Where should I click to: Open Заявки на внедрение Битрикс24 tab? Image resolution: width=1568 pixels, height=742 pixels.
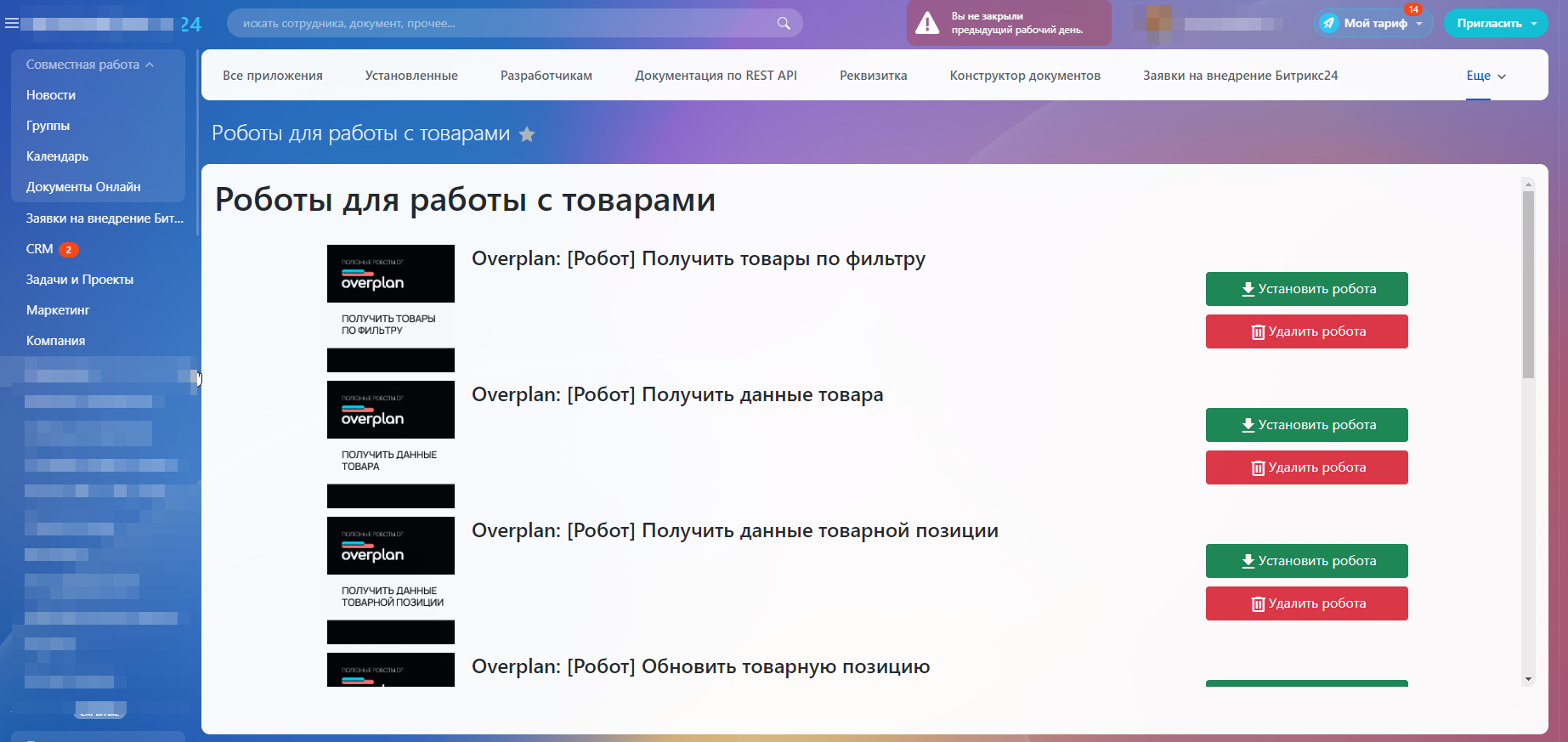1241,76
